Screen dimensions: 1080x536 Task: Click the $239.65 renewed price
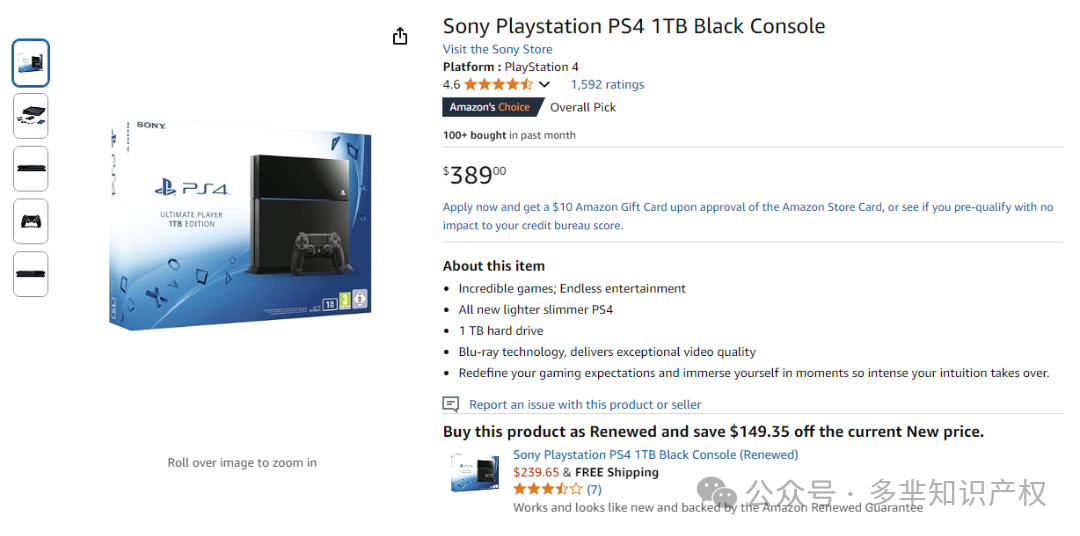[x=536, y=473]
